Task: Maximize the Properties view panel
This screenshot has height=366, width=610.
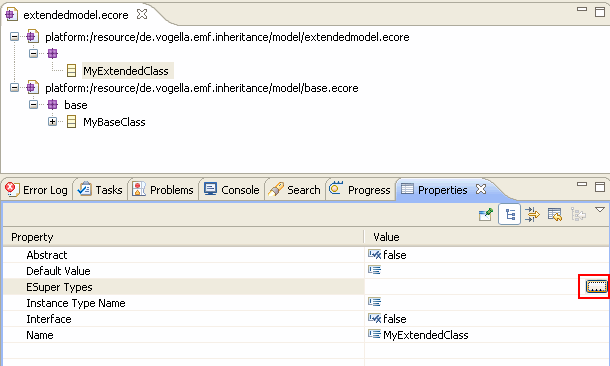Action: tap(600, 187)
